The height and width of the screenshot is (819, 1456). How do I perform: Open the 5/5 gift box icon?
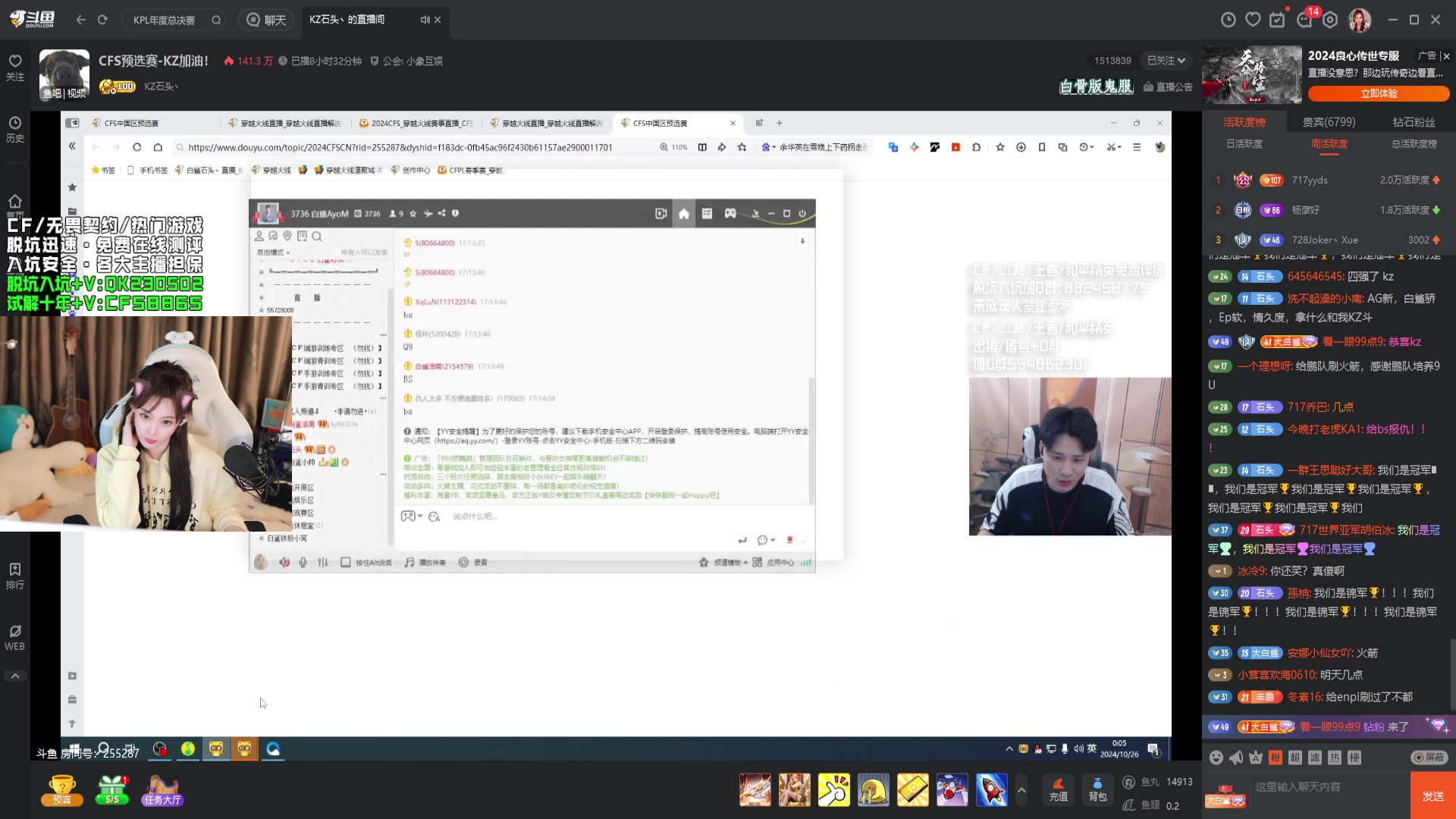[x=112, y=790]
